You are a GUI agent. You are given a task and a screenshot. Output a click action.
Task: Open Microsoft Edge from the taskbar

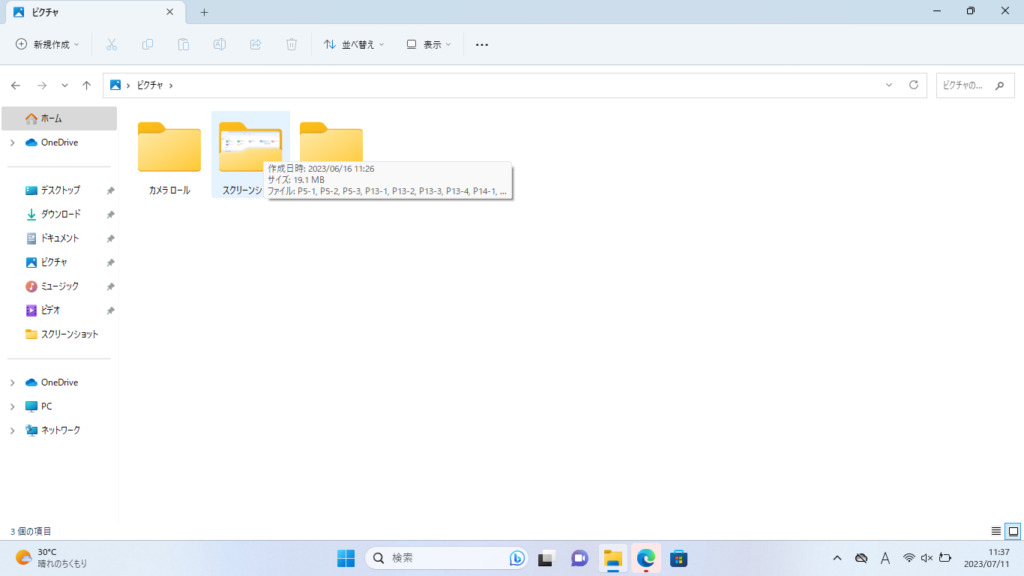coord(645,558)
